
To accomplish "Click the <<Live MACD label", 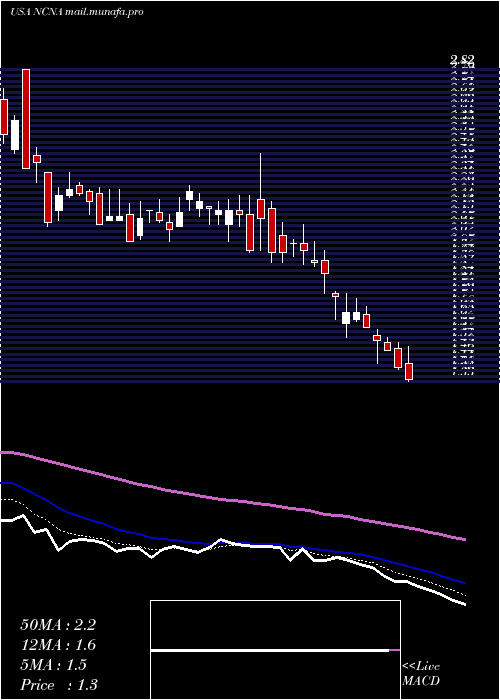I will (421, 674).
